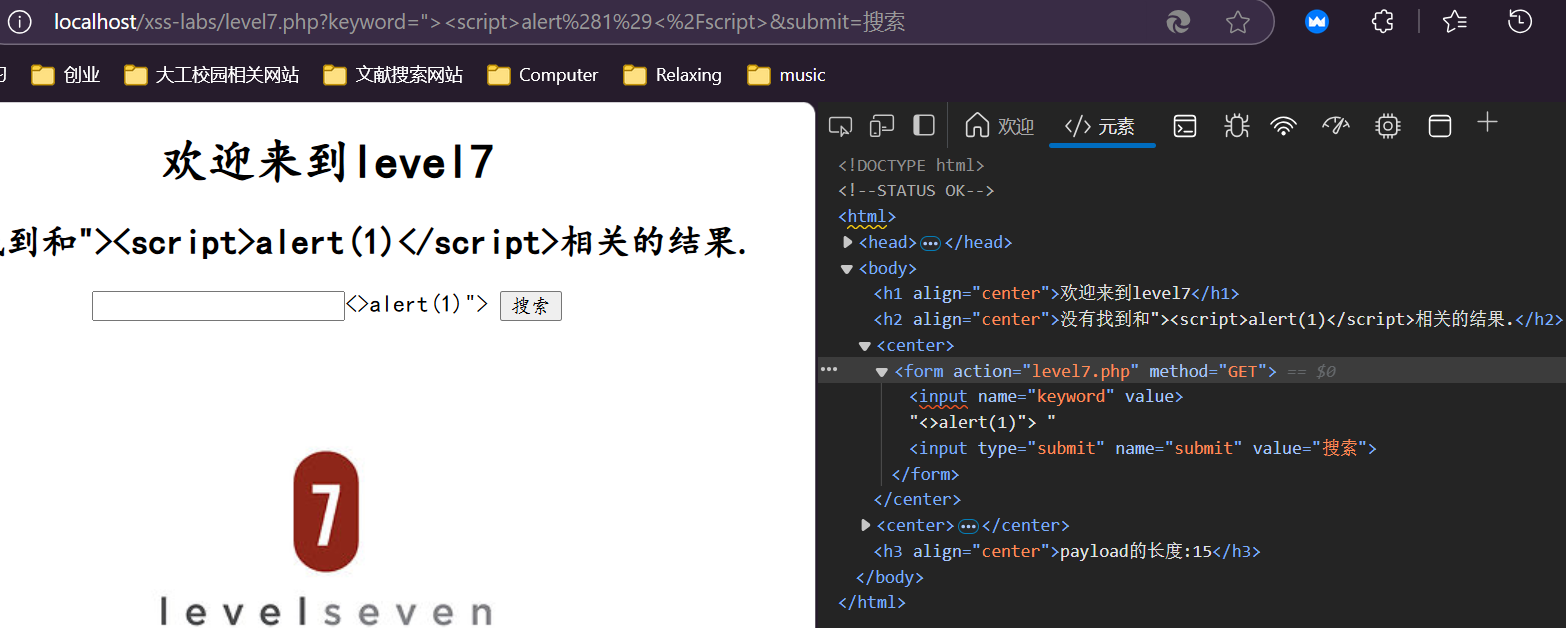The image size is (1566, 628).
Task: Activate DevTools inspect element picker
Action: click(x=841, y=126)
